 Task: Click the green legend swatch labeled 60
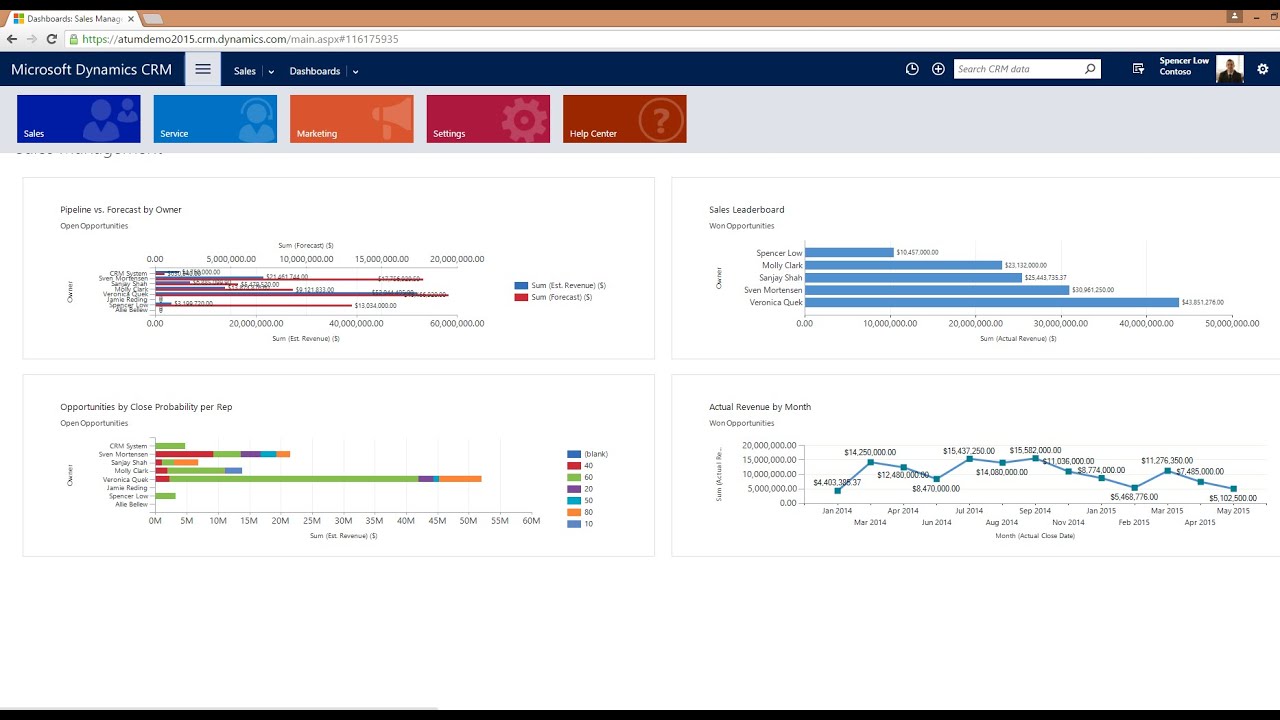574,477
